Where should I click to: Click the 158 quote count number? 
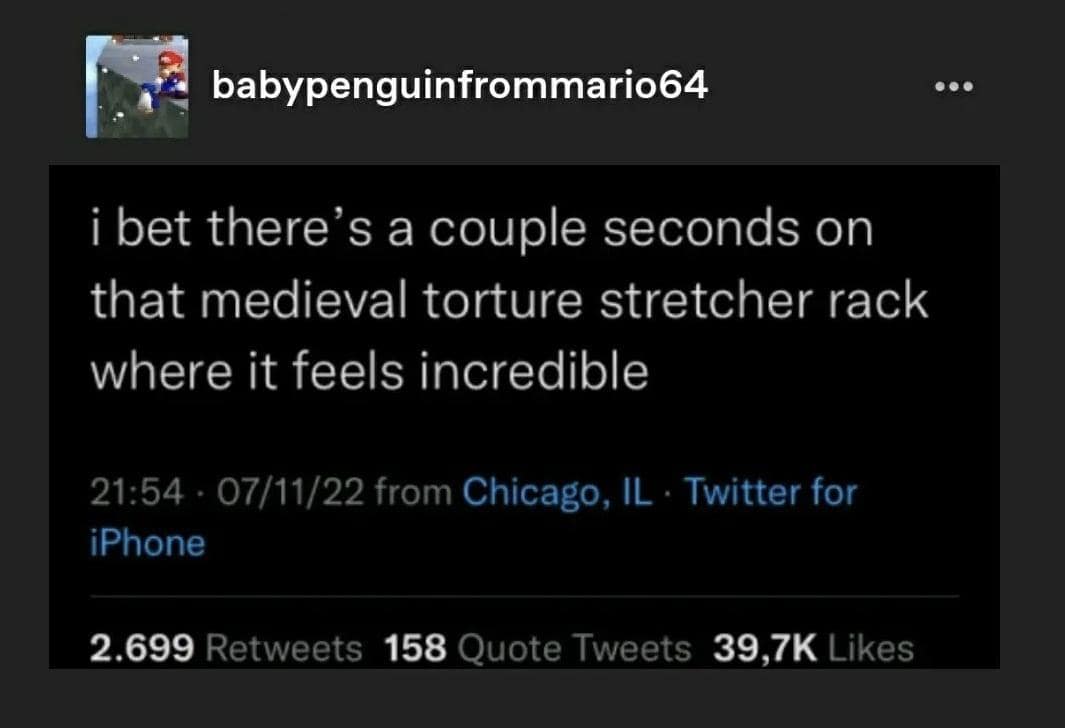tap(415, 648)
